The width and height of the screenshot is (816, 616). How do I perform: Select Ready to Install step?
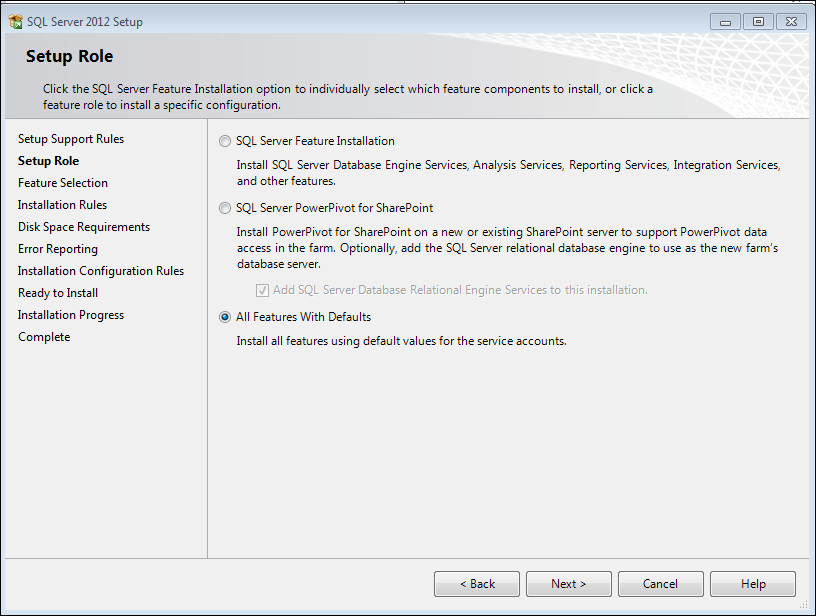[x=58, y=293]
